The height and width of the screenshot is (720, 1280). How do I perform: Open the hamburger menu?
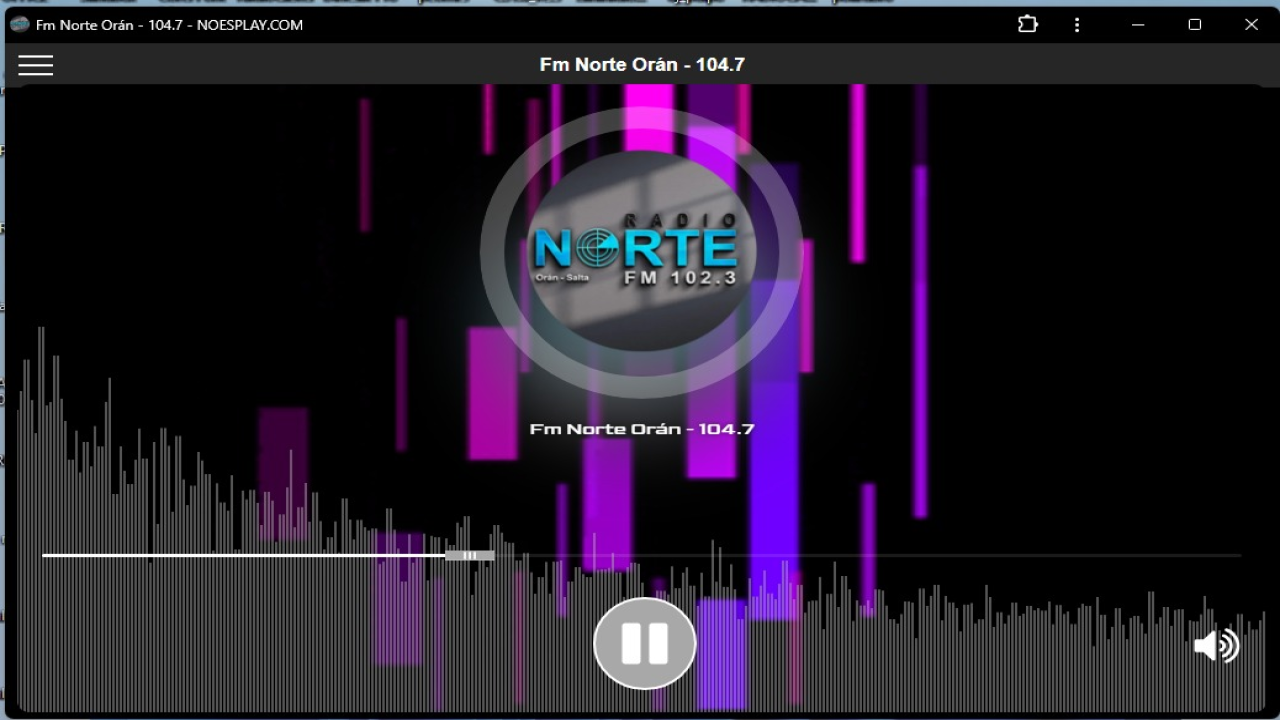coord(36,65)
